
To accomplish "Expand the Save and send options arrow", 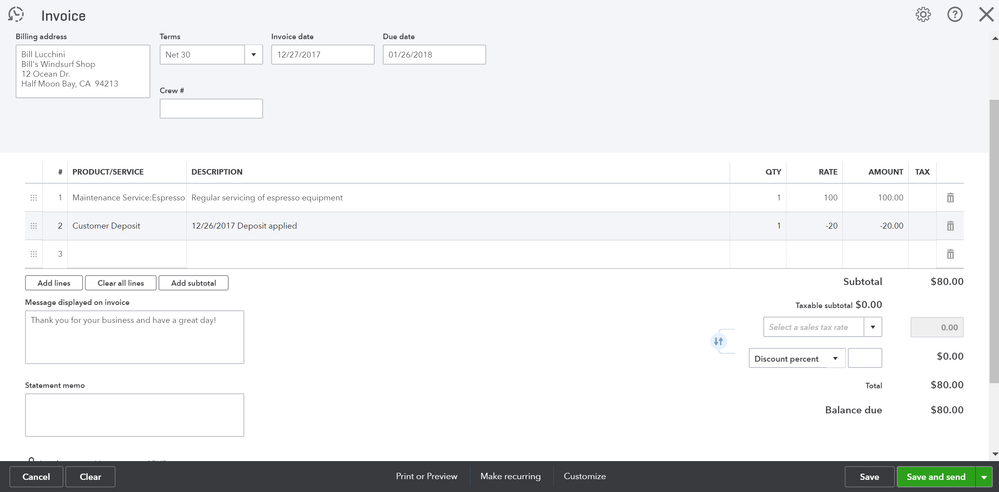I will (x=984, y=477).
